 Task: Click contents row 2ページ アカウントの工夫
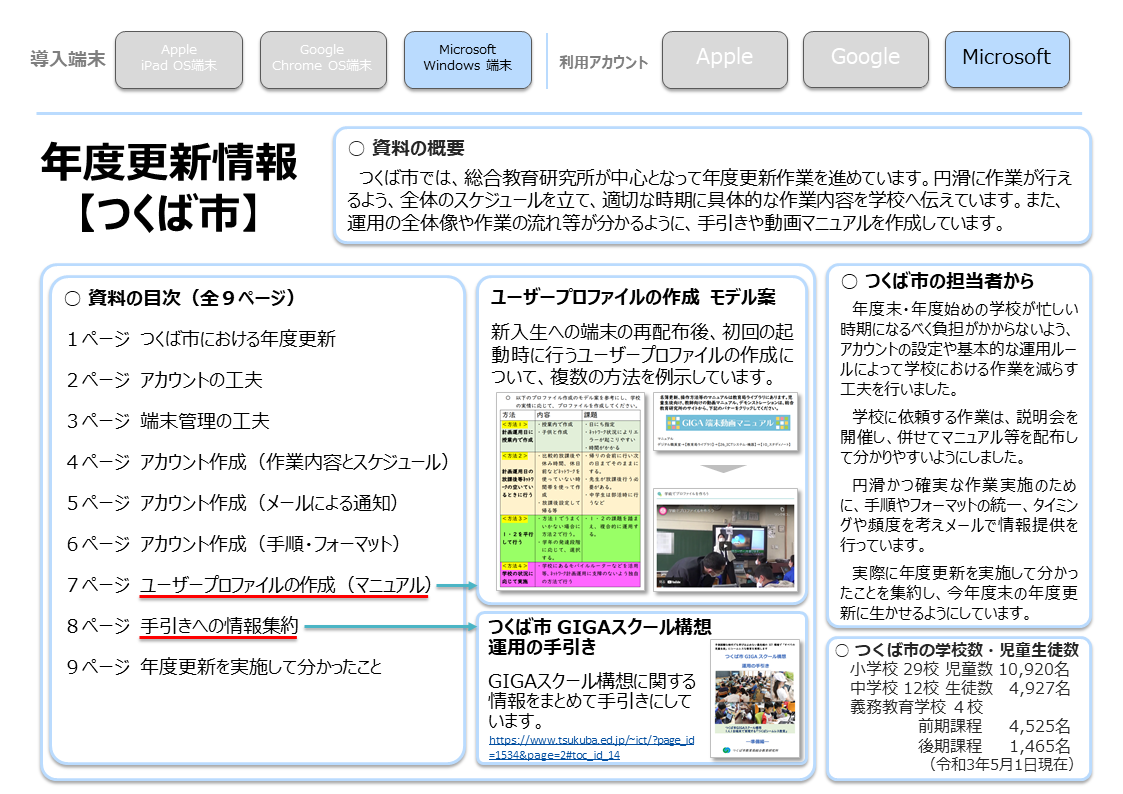point(165,379)
